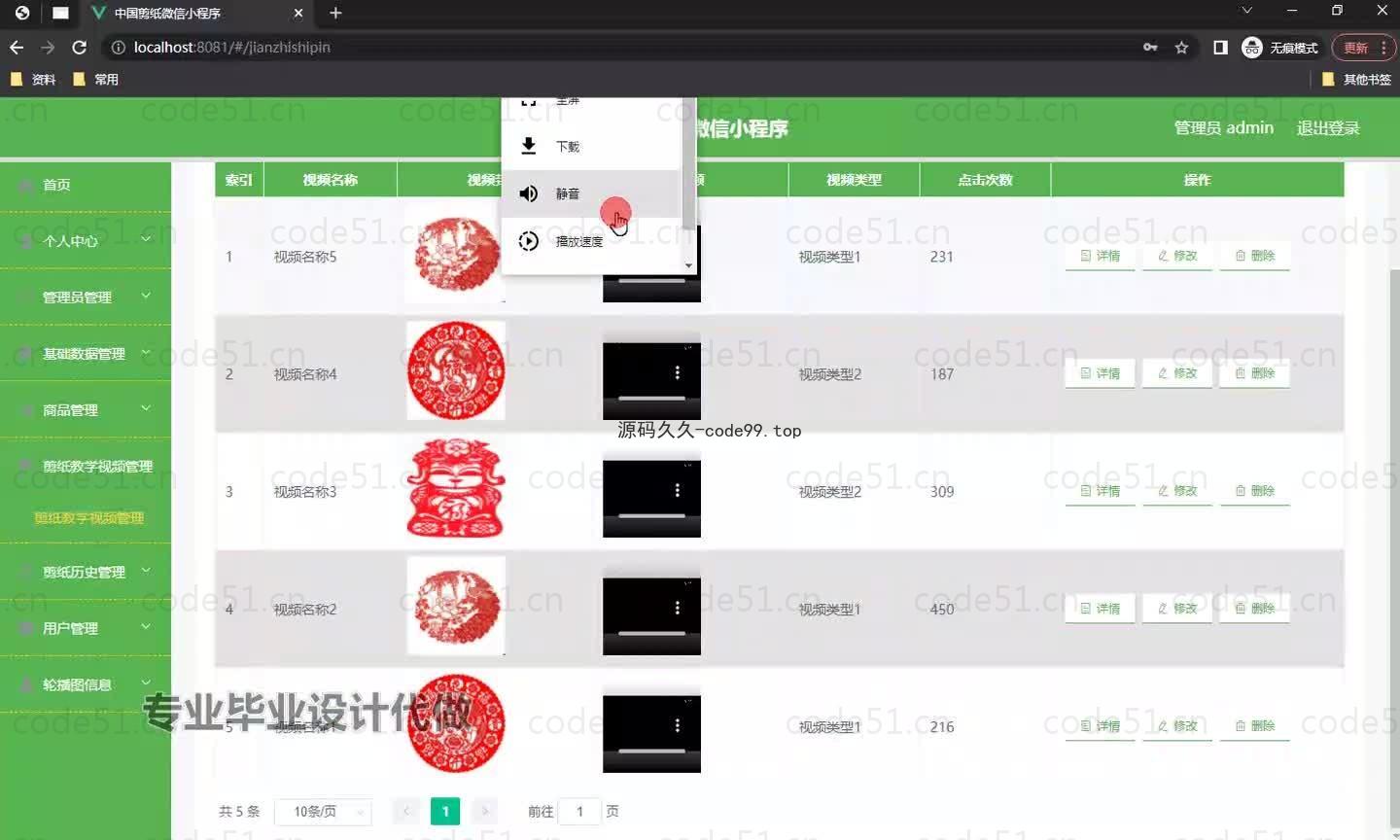Open the 其他书签 bookmarks folder
Viewport: 1400px width, 840px height.
point(1356,80)
